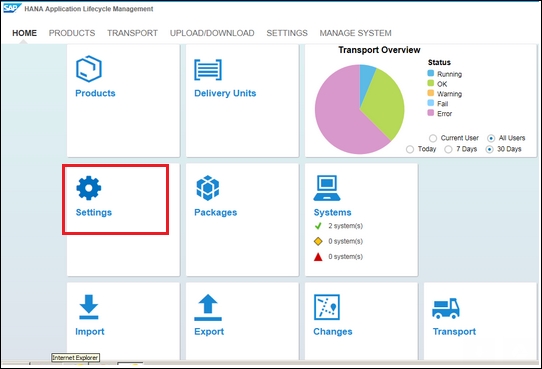Screen dimensions: 542x369
Task: Click the Fail status legend swatch
Action: pyautogui.click(x=431, y=103)
